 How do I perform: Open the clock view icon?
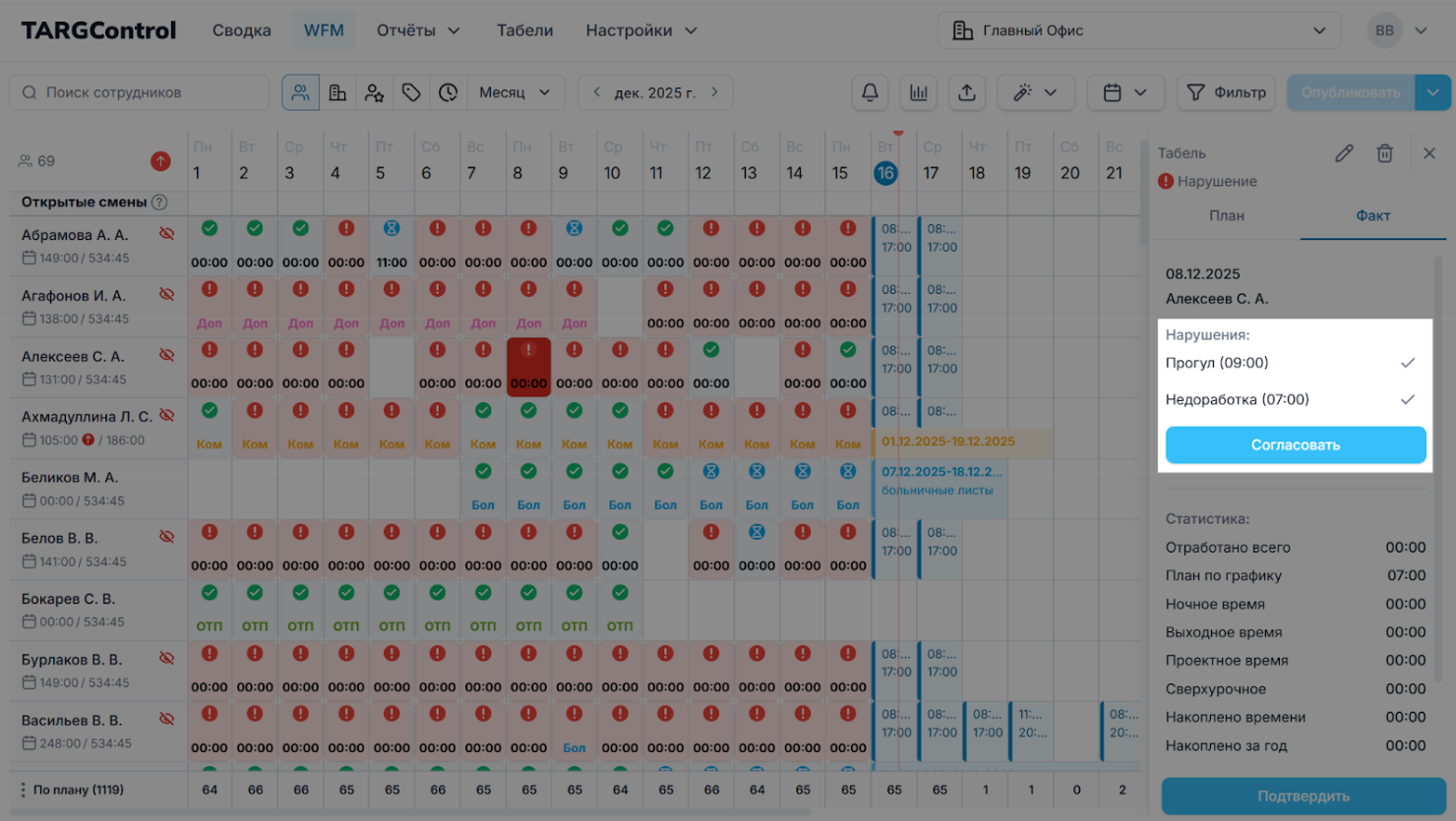tap(448, 92)
